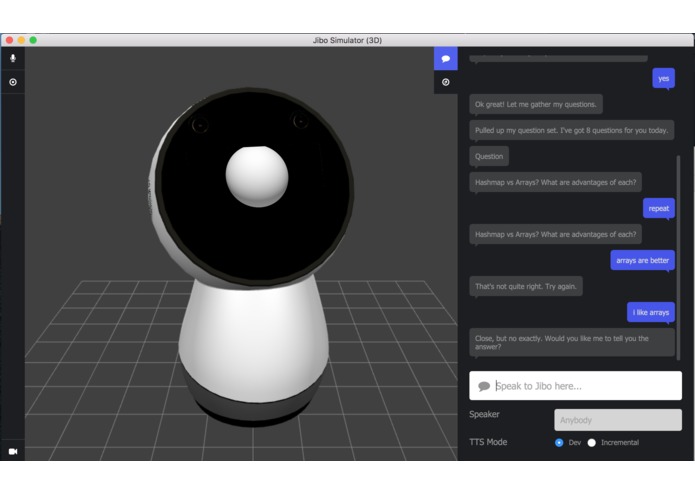Click the 'Speaker' label
695x494 pixels.
point(484,414)
